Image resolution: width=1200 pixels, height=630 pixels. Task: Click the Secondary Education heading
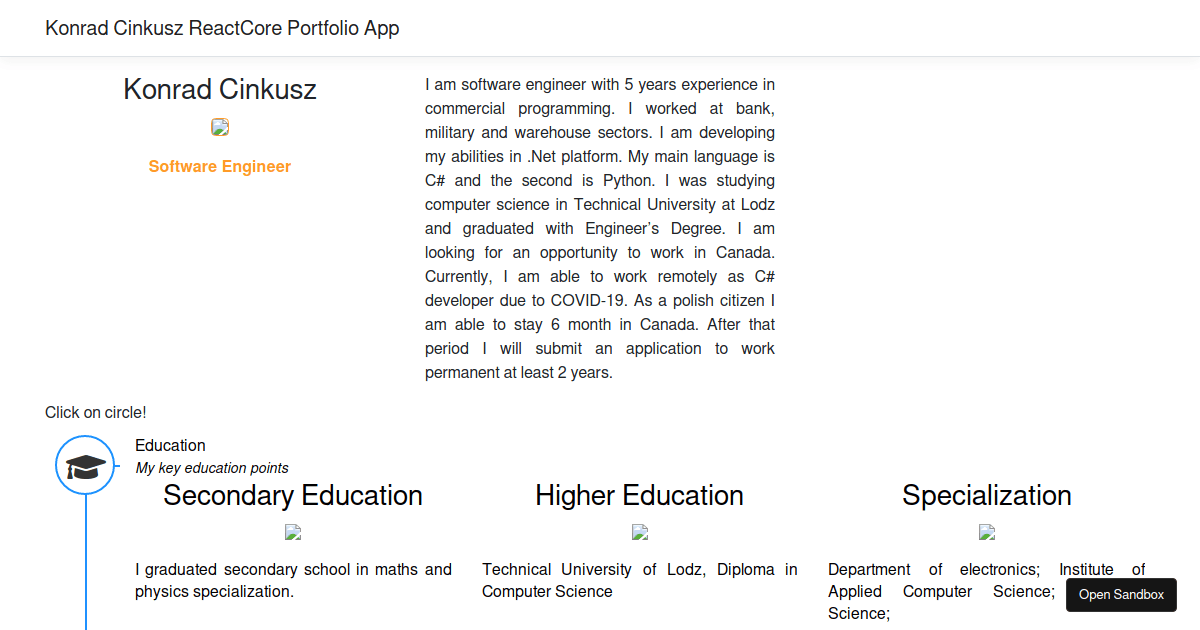click(x=293, y=495)
